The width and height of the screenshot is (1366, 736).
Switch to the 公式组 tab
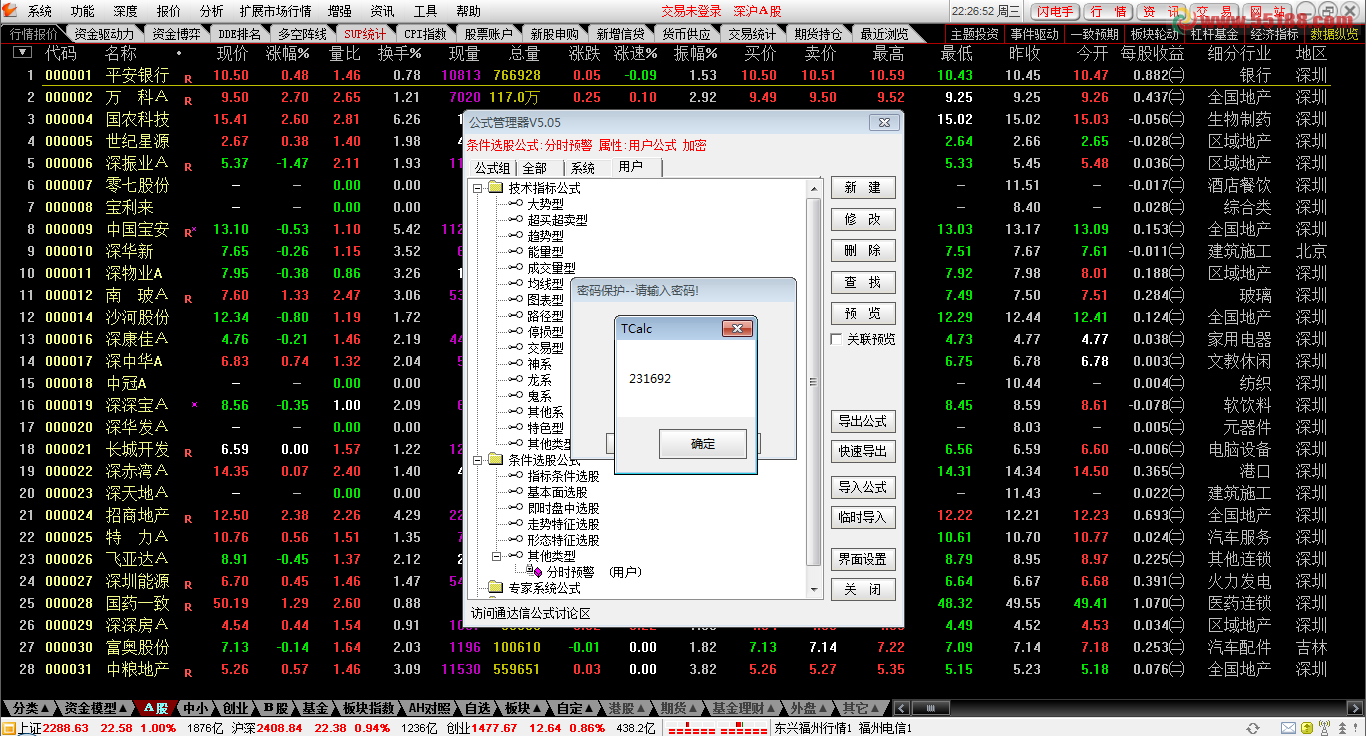coord(492,168)
